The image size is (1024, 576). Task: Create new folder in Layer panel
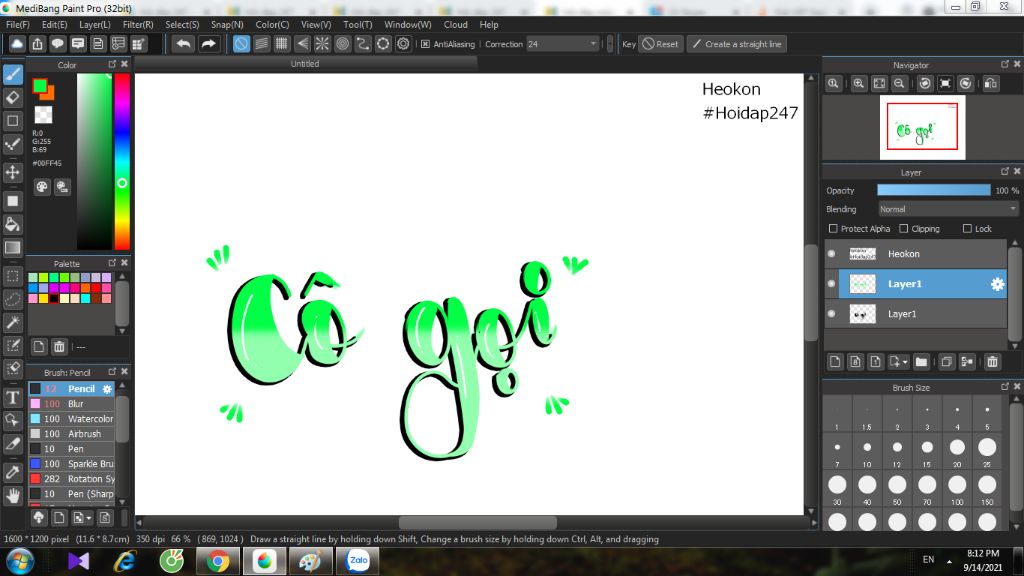click(921, 362)
